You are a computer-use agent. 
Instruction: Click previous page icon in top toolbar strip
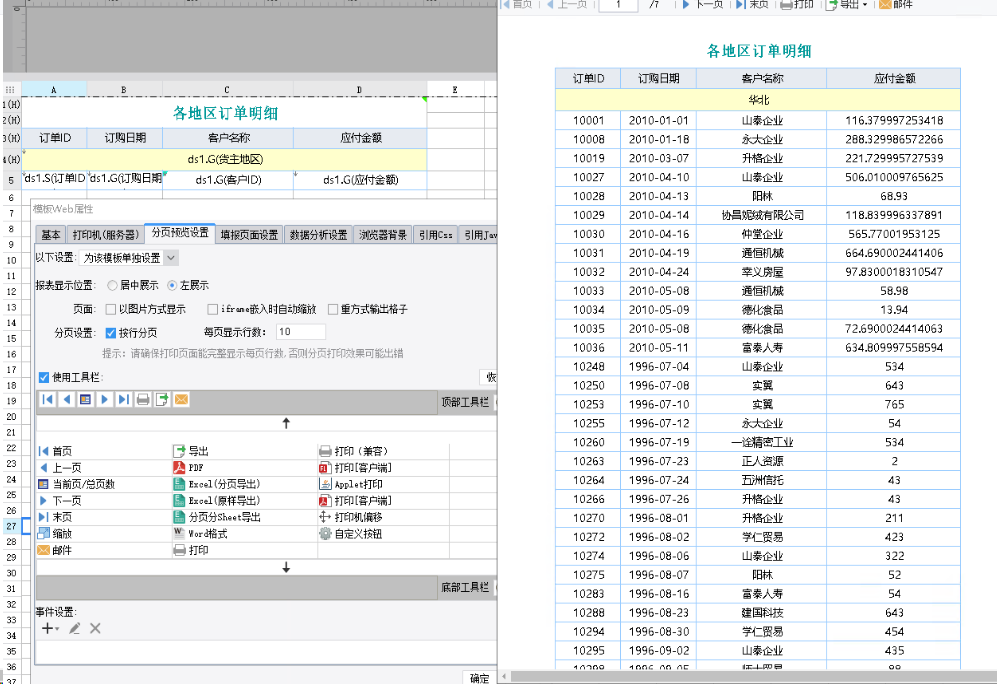pyautogui.click(x=67, y=399)
